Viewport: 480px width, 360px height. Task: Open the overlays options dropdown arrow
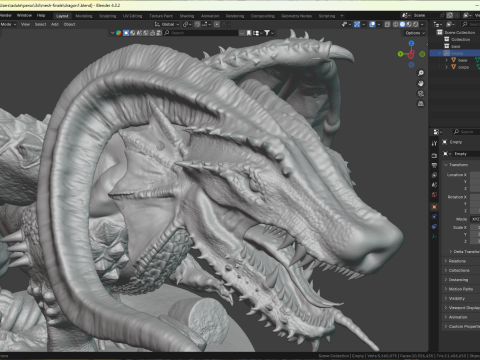click(379, 24)
